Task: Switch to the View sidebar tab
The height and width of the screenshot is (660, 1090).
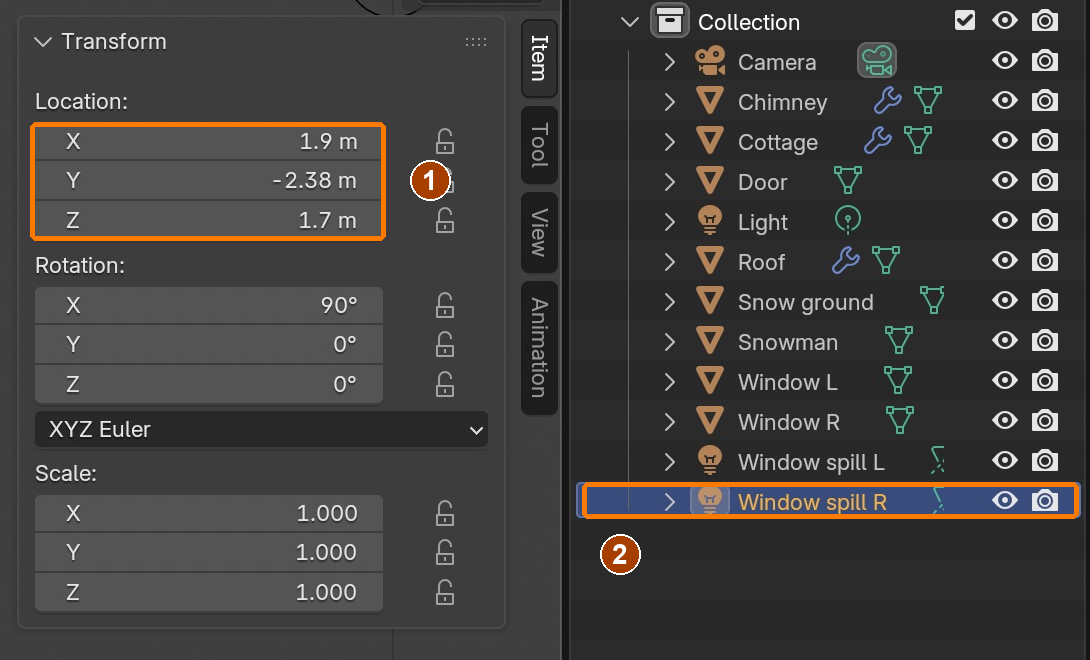Action: (539, 232)
